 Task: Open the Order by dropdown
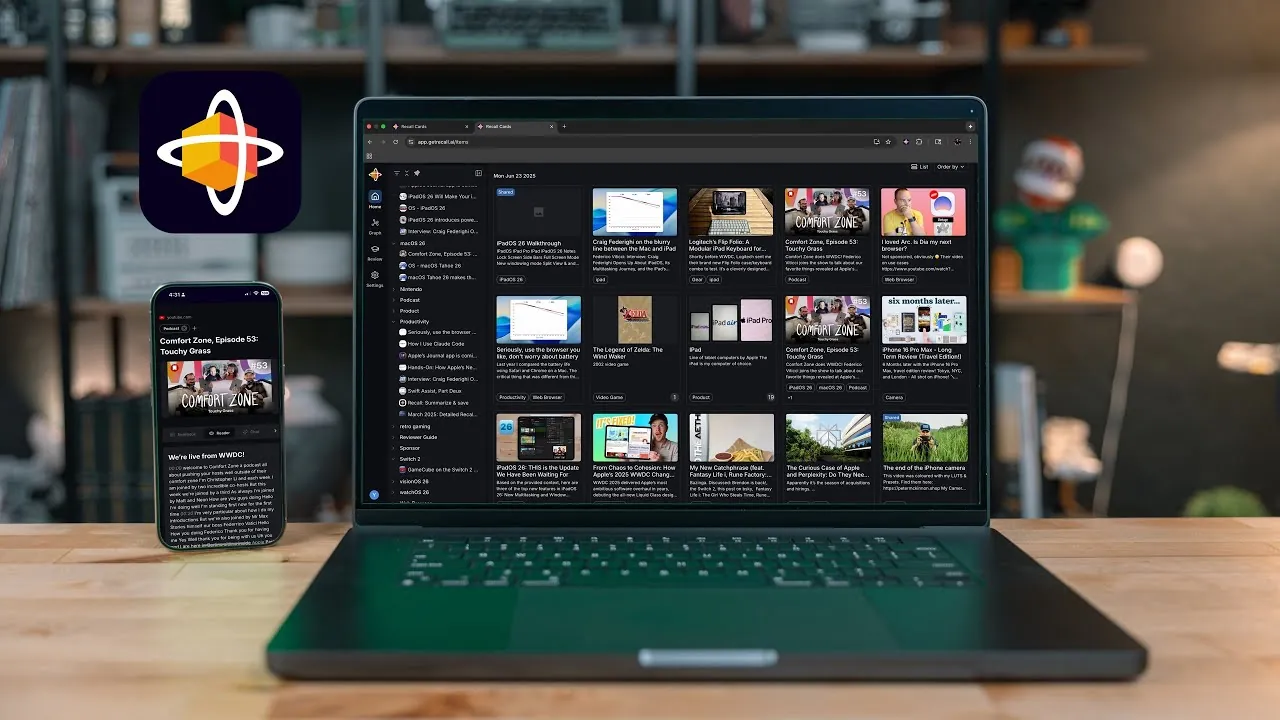coord(951,167)
